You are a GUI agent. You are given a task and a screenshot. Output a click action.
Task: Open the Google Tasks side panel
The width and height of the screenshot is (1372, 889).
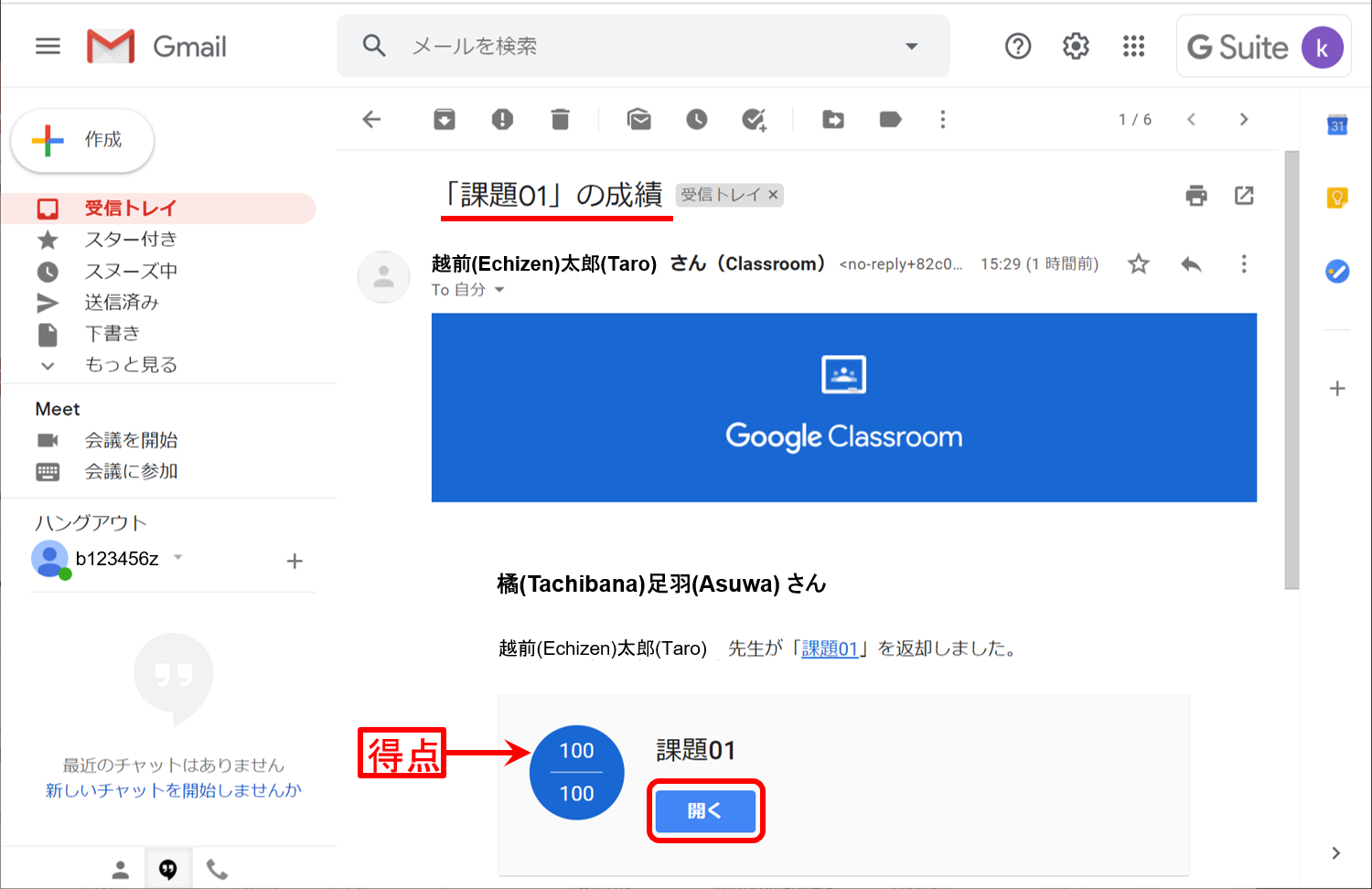point(1337,271)
